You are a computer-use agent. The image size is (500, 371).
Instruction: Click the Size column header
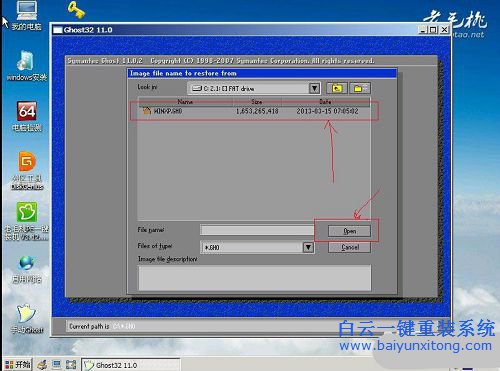tap(257, 102)
